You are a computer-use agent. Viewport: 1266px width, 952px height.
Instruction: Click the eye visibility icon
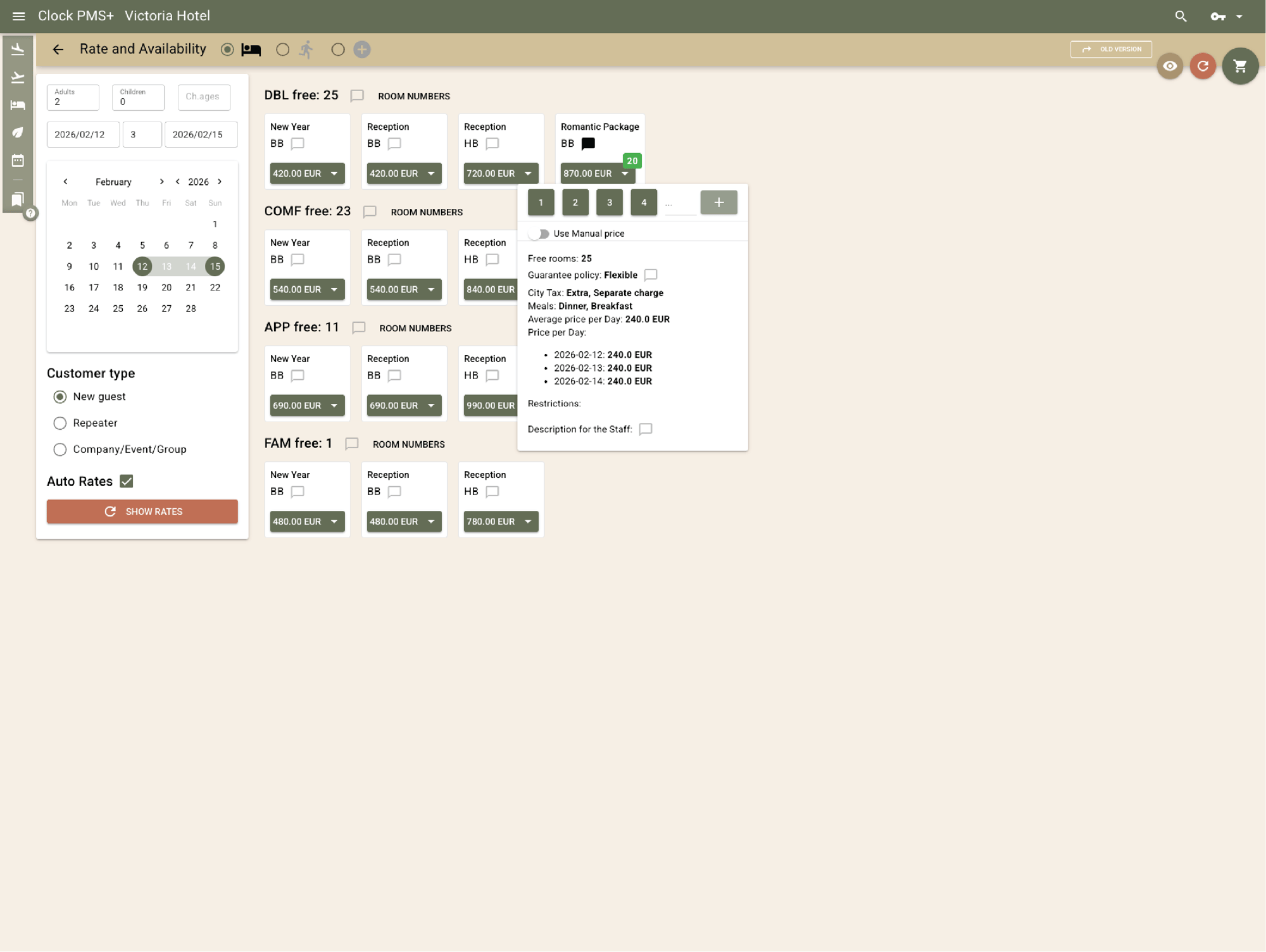click(x=1169, y=66)
